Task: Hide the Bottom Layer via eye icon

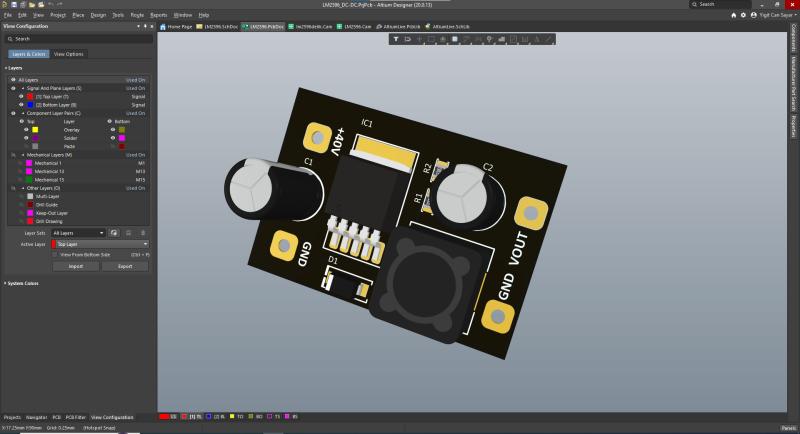Action: point(21,104)
